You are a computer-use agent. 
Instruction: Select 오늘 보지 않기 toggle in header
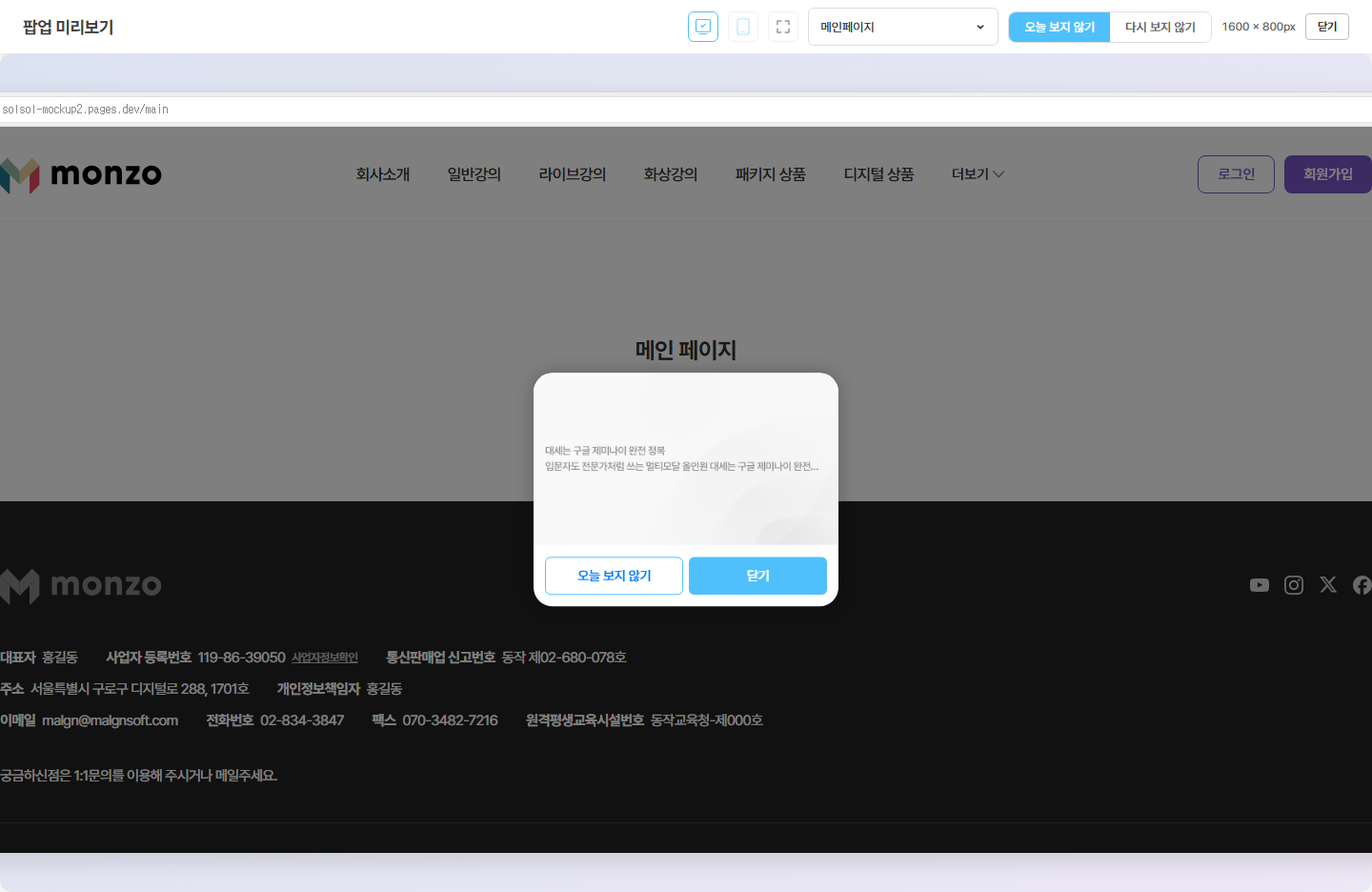(1059, 27)
